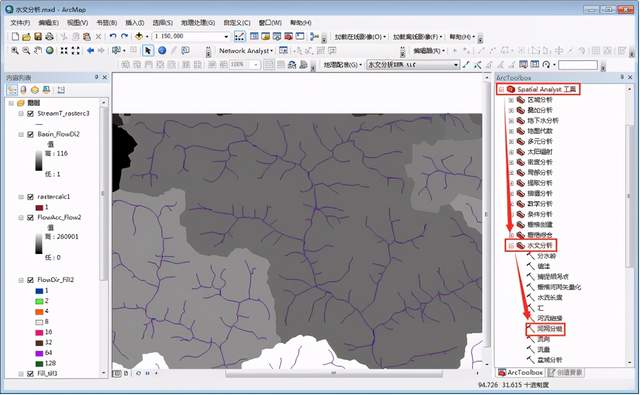This screenshot has width=640, height=395.
Task: Click the Rotate tool icon in georeferencing toolbar
Action: pos(547,64)
